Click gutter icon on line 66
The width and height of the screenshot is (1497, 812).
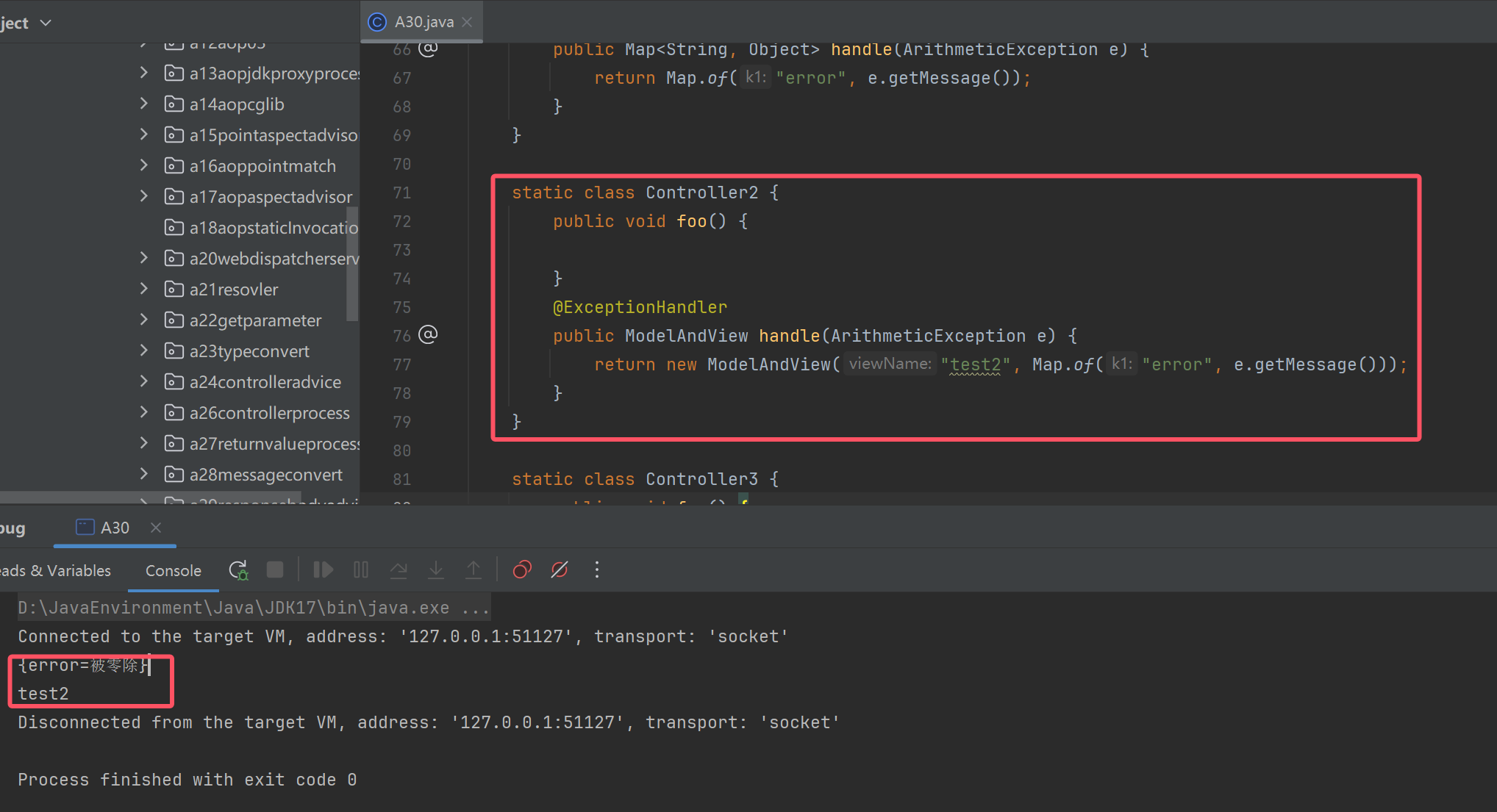click(x=428, y=48)
